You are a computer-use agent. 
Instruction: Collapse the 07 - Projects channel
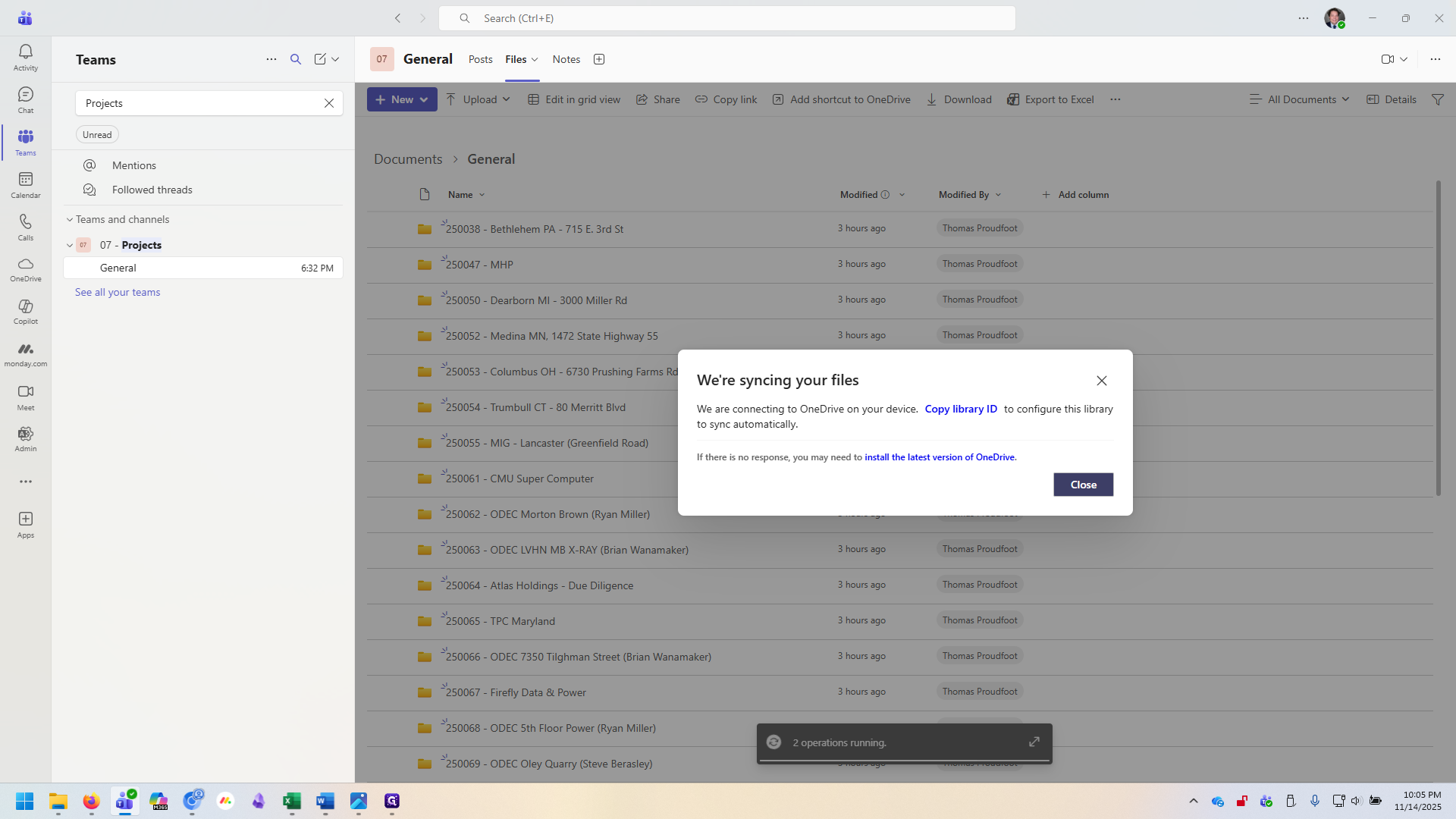click(x=69, y=245)
